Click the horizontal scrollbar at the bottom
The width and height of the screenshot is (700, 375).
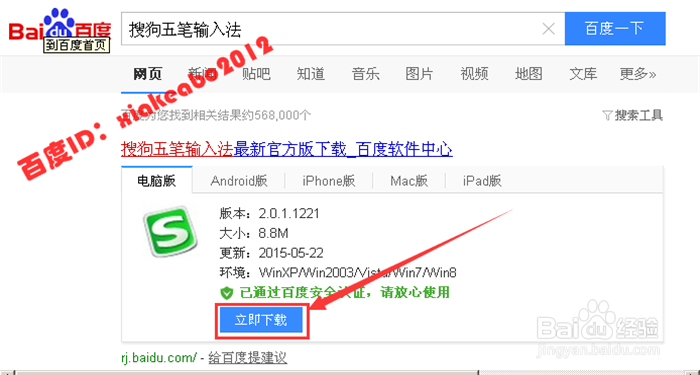click(247, 372)
